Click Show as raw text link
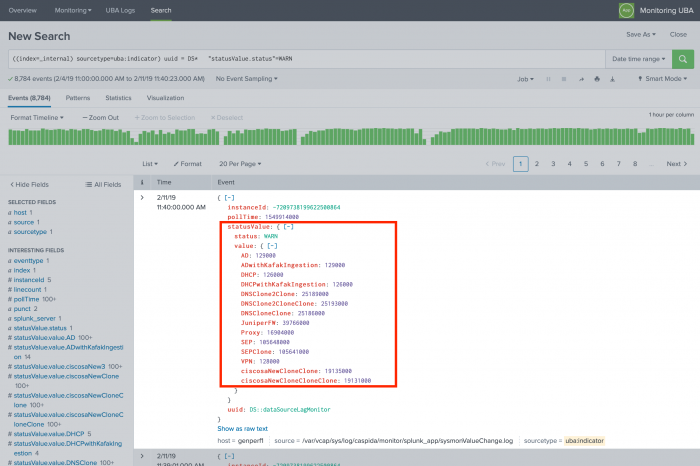Image resolution: width=700 pixels, height=466 pixels. coord(242,429)
